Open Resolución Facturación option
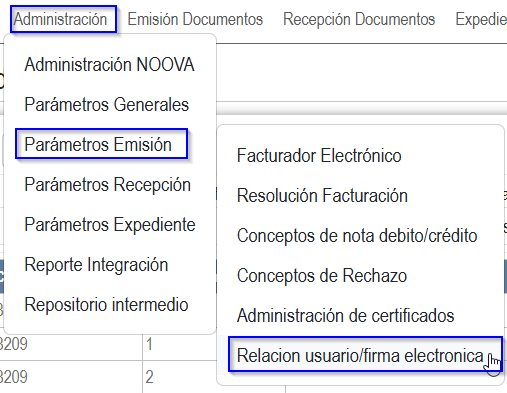Image resolution: width=507 pixels, height=393 pixels. [x=322, y=196]
